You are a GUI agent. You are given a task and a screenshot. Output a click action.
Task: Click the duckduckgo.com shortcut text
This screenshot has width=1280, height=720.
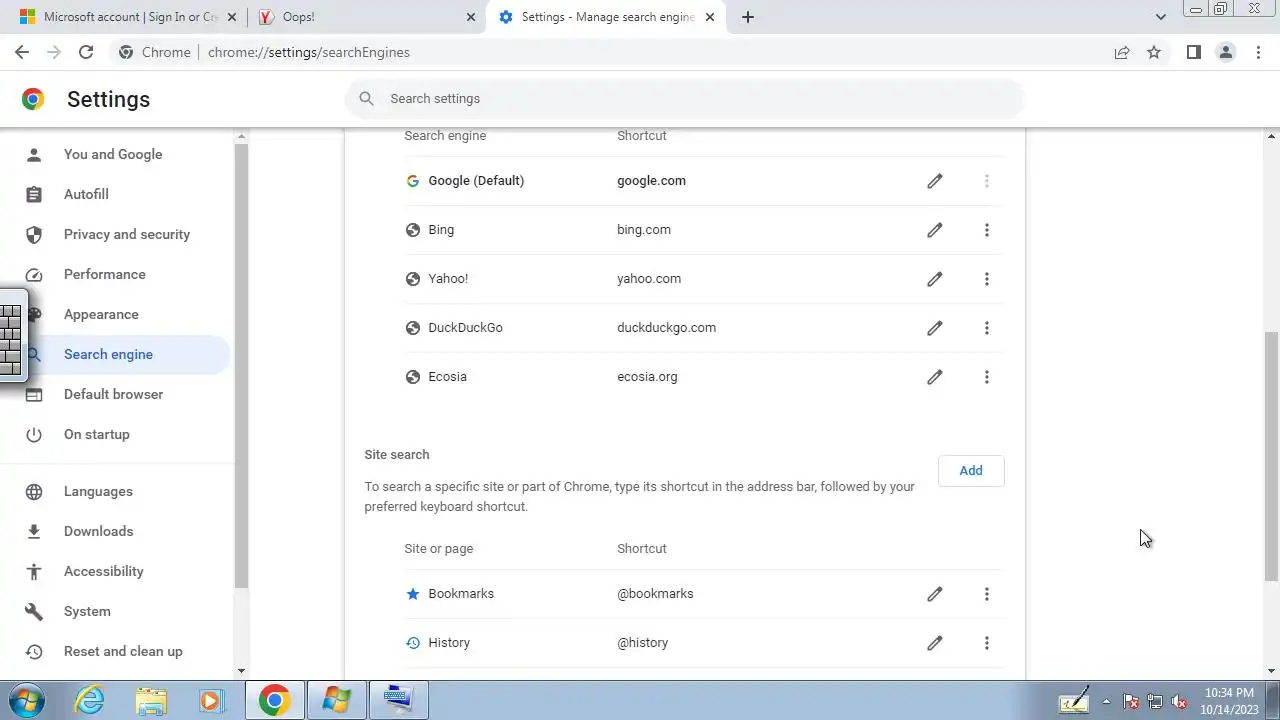tap(666, 328)
